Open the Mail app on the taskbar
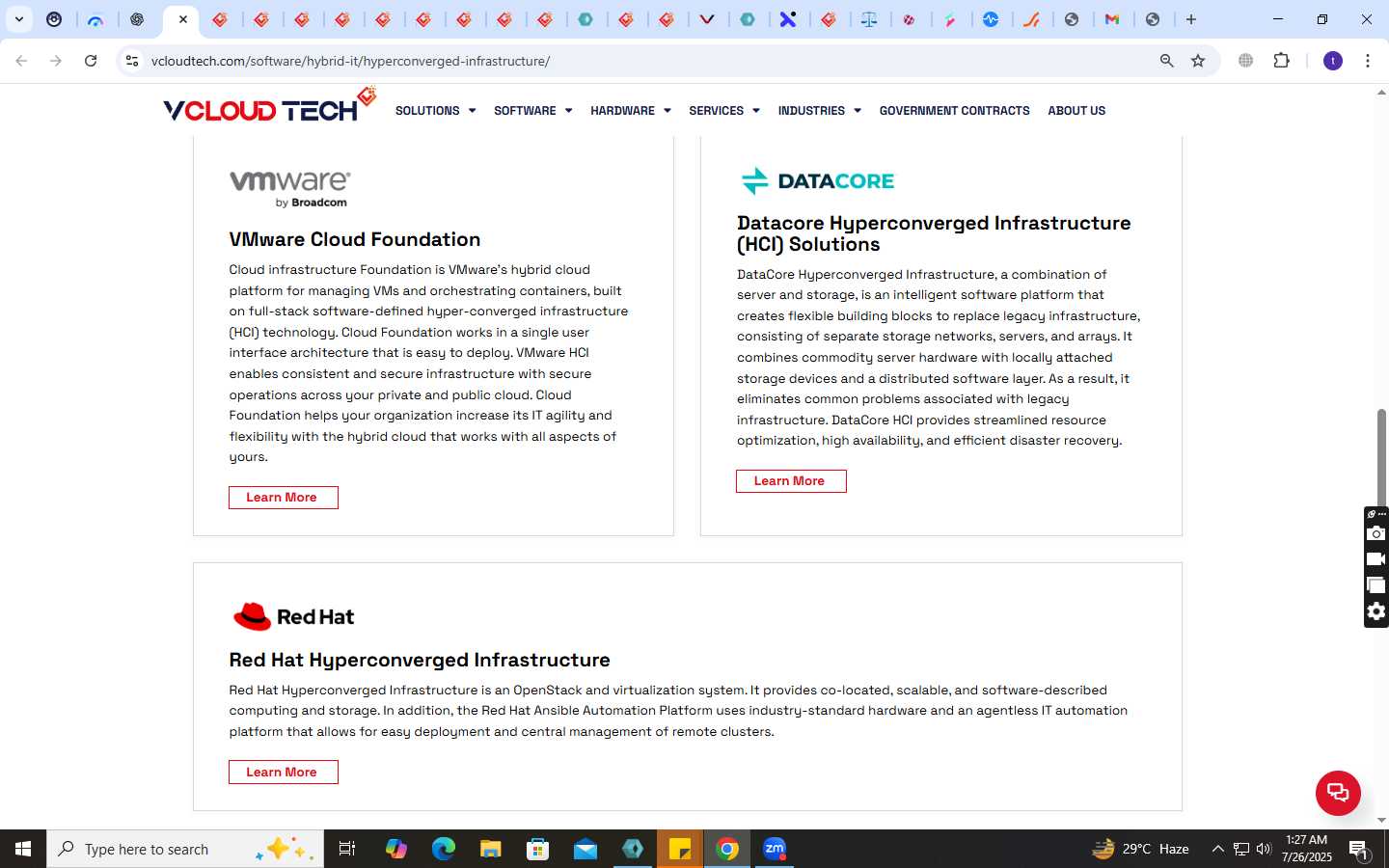The height and width of the screenshot is (868, 1389). coord(586,849)
